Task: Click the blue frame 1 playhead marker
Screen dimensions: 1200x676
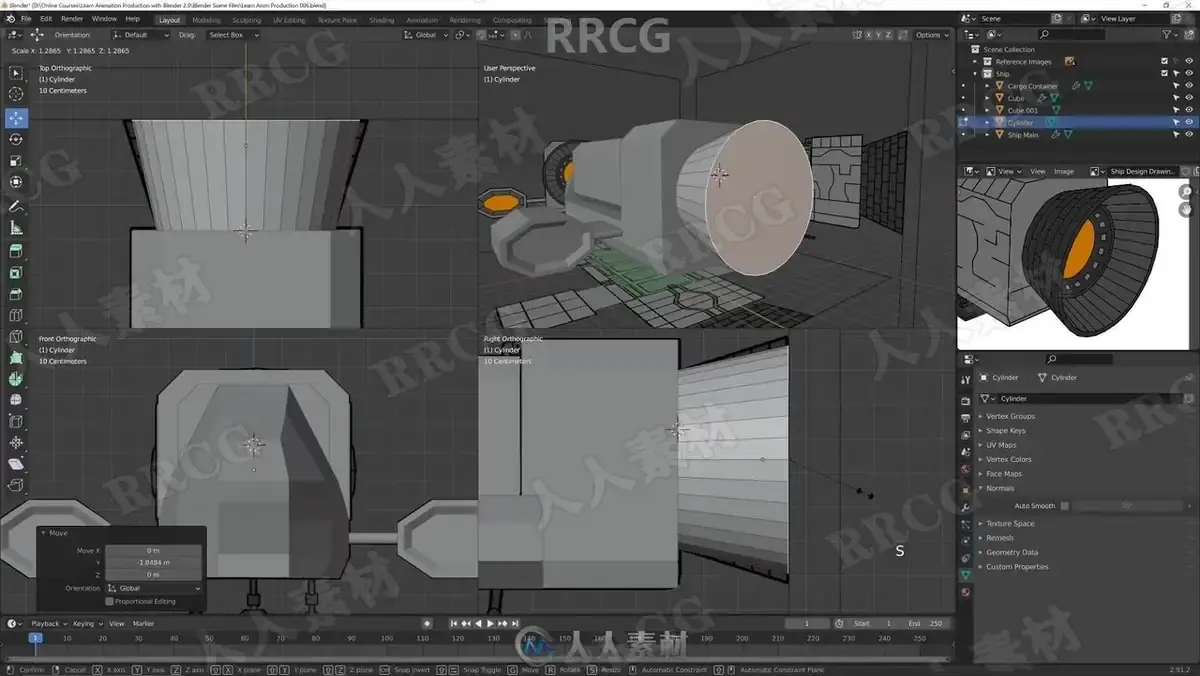Action: point(36,637)
